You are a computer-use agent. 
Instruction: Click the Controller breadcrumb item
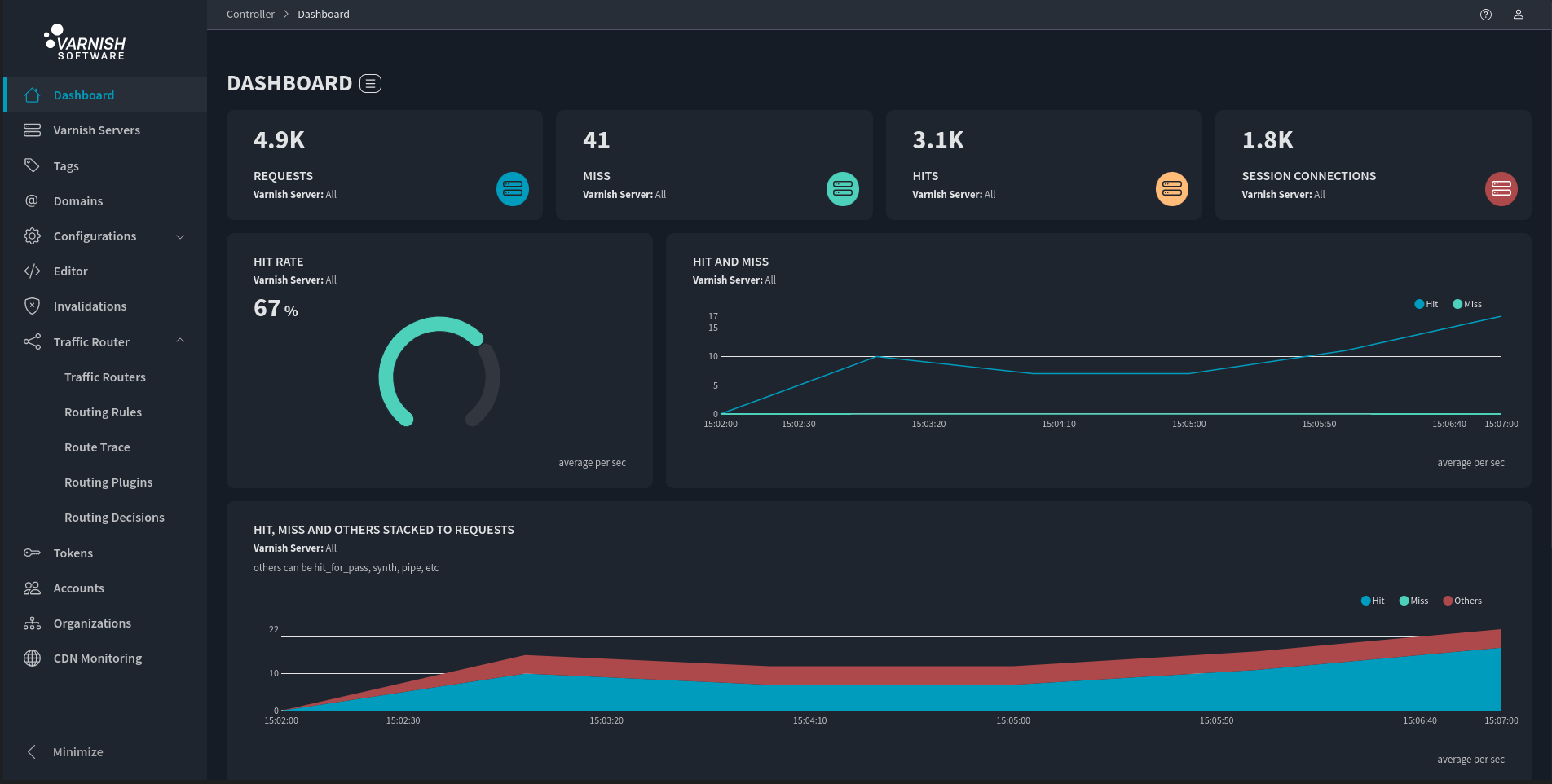pos(250,14)
